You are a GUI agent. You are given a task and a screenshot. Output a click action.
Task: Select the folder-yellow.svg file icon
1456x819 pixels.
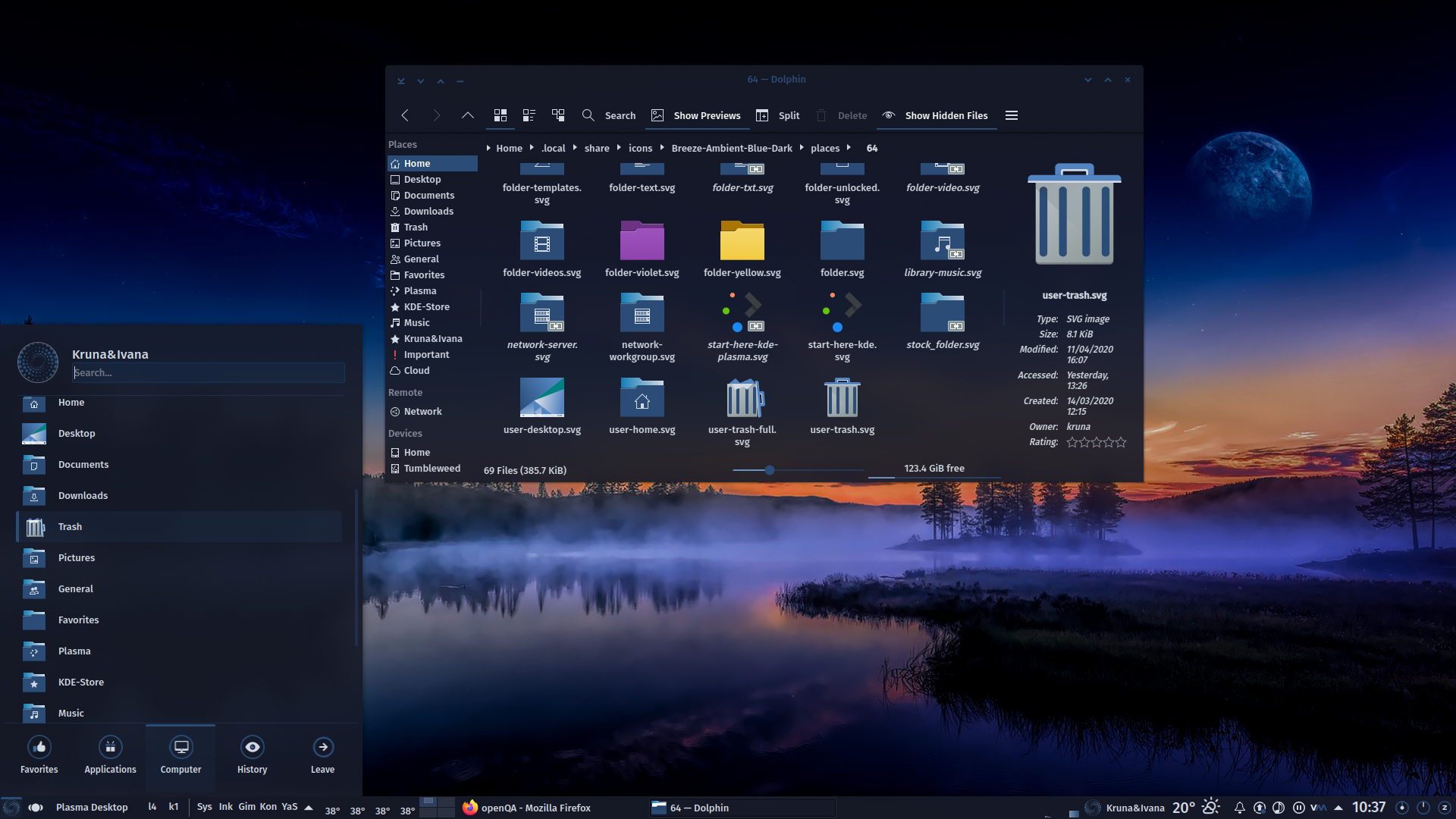coord(742,241)
